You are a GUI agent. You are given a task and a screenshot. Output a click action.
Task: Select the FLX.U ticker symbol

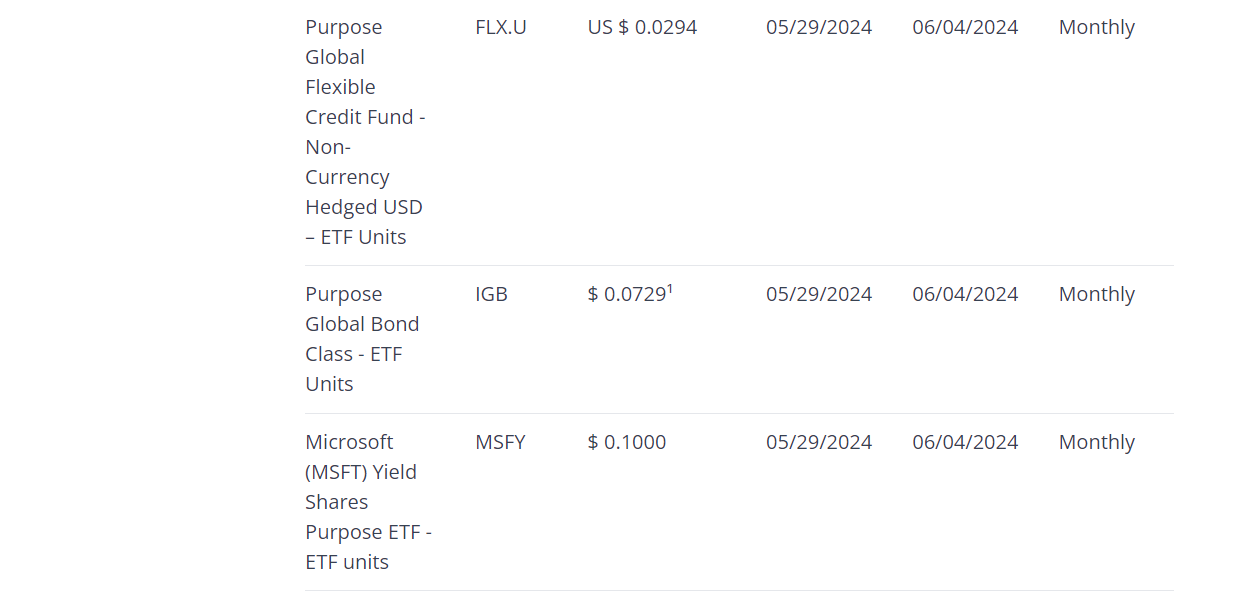(x=500, y=27)
